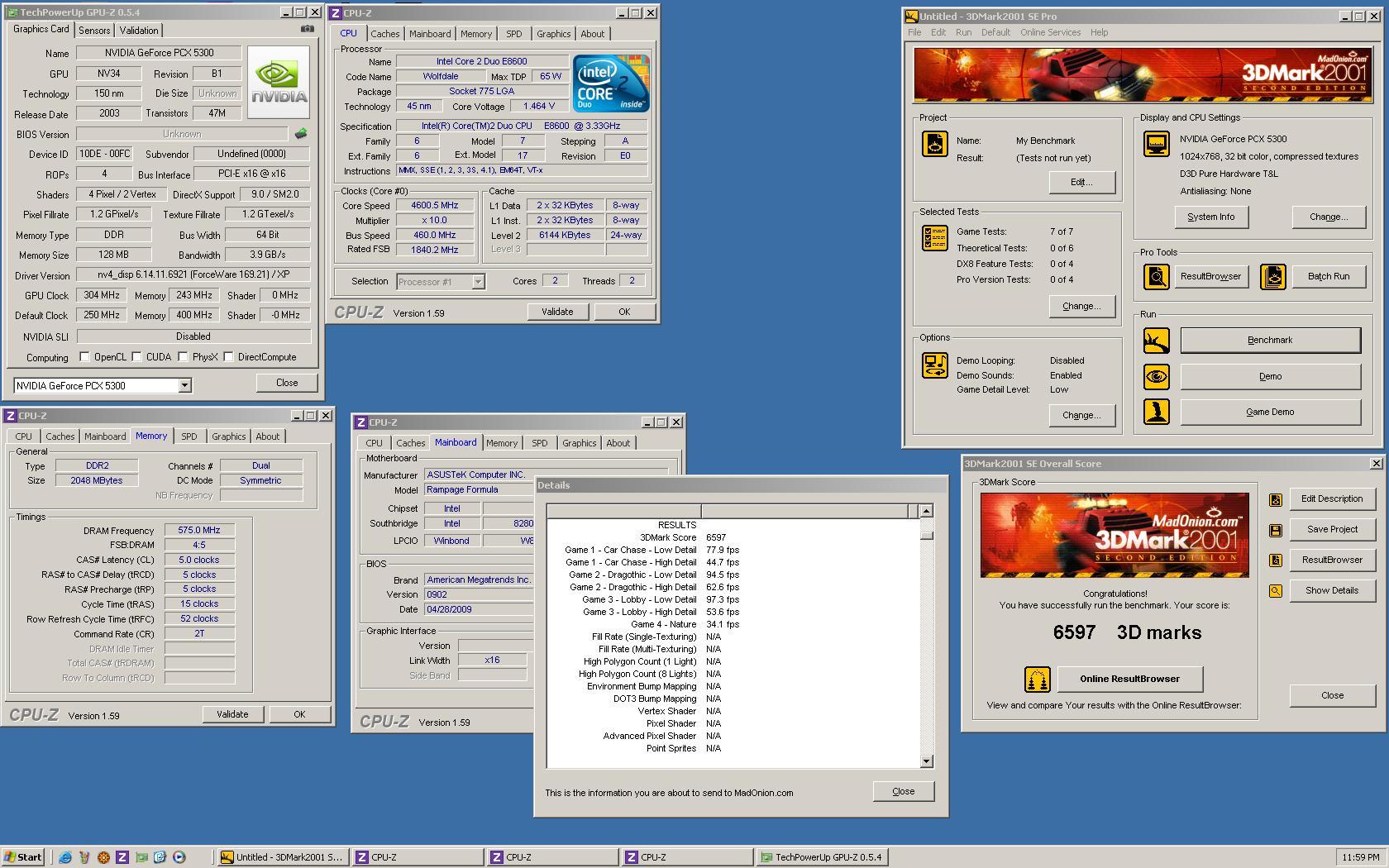Open the Caches tab in the top CPU-Z window

[384, 34]
